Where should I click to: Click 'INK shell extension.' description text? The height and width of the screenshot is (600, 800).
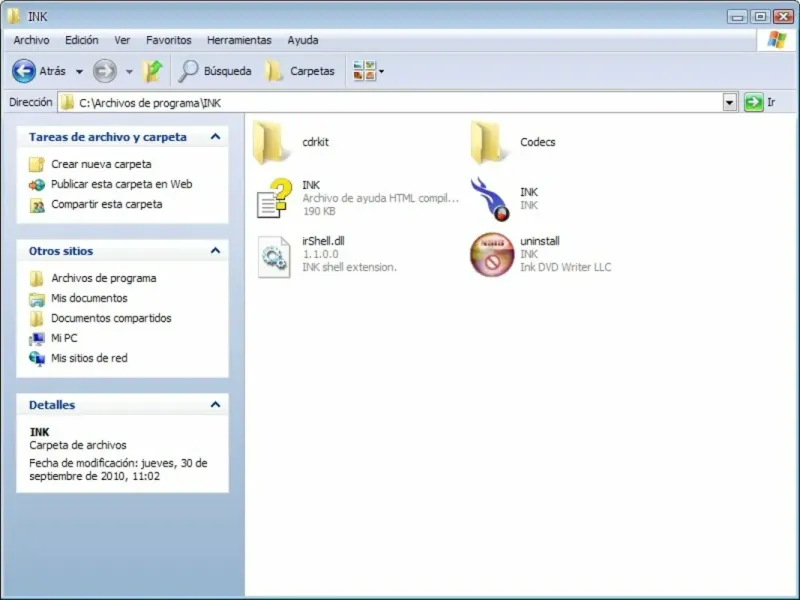(x=349, y=267)
